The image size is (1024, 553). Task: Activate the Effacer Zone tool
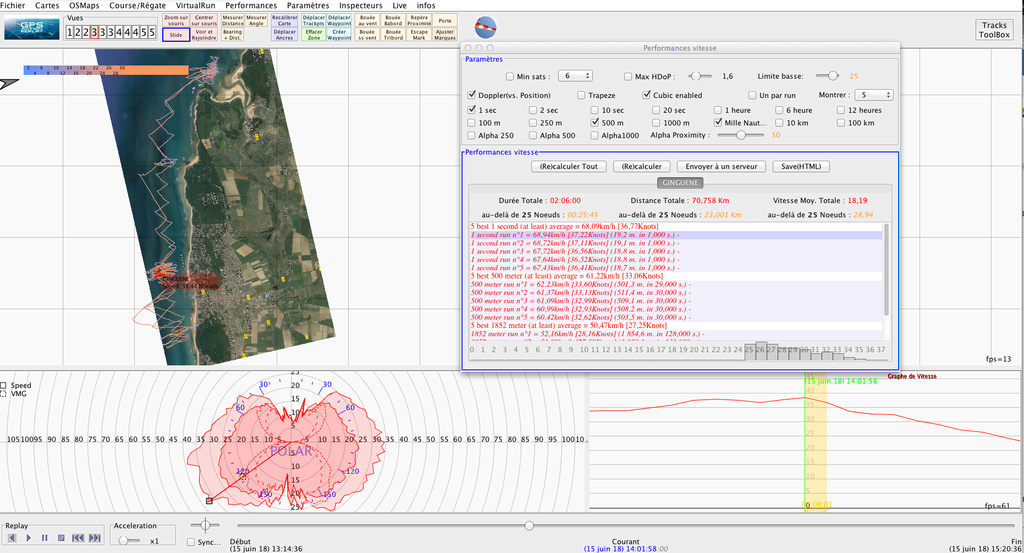[313, 35]
